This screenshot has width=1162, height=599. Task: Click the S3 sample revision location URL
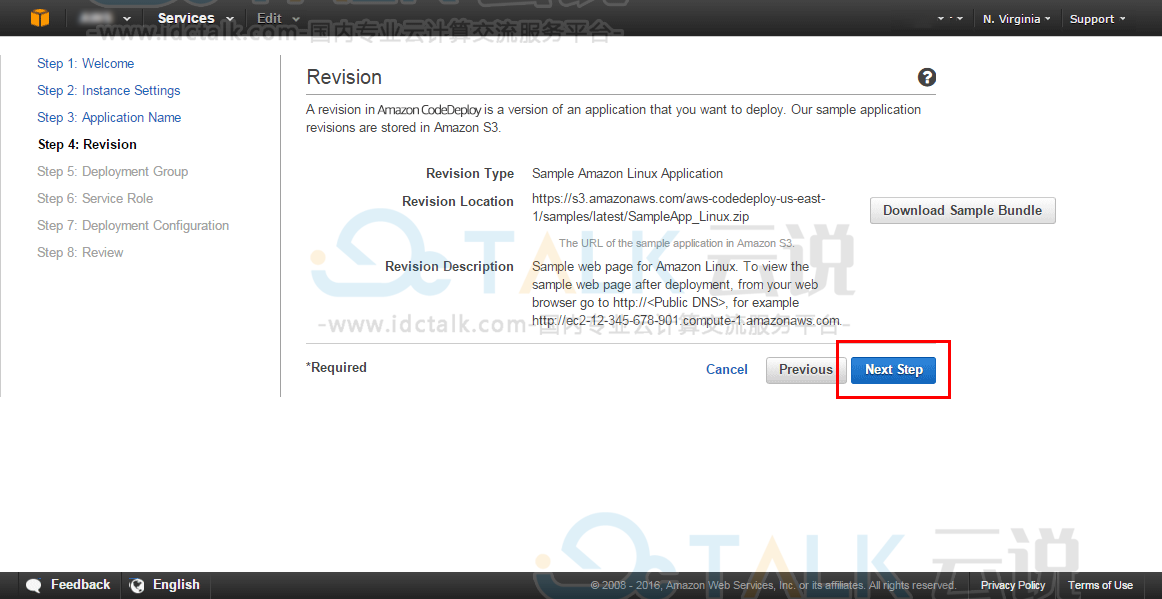coord(678,208)
